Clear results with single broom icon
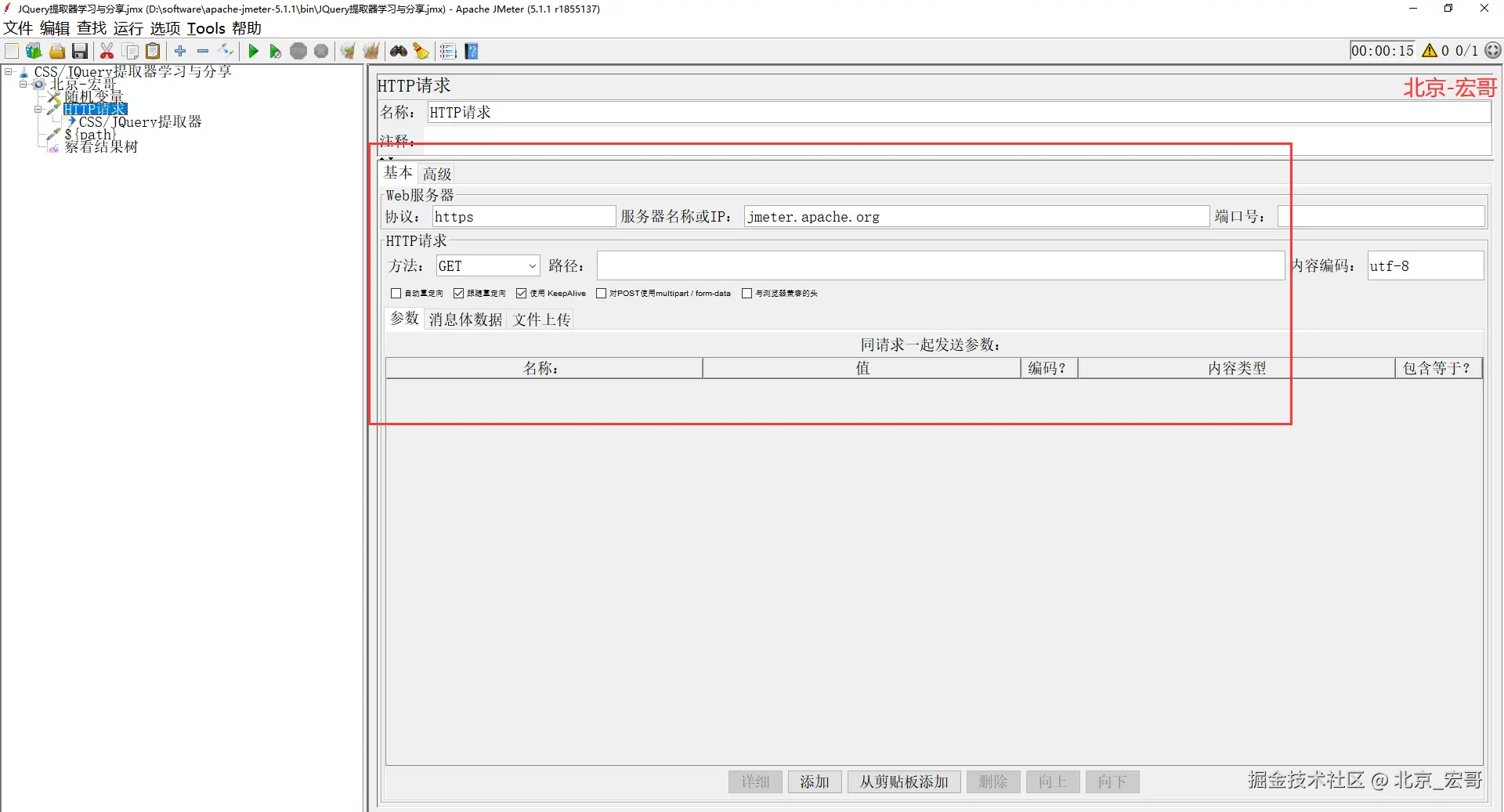The image size is (1504, 812). tap(348, 52)
